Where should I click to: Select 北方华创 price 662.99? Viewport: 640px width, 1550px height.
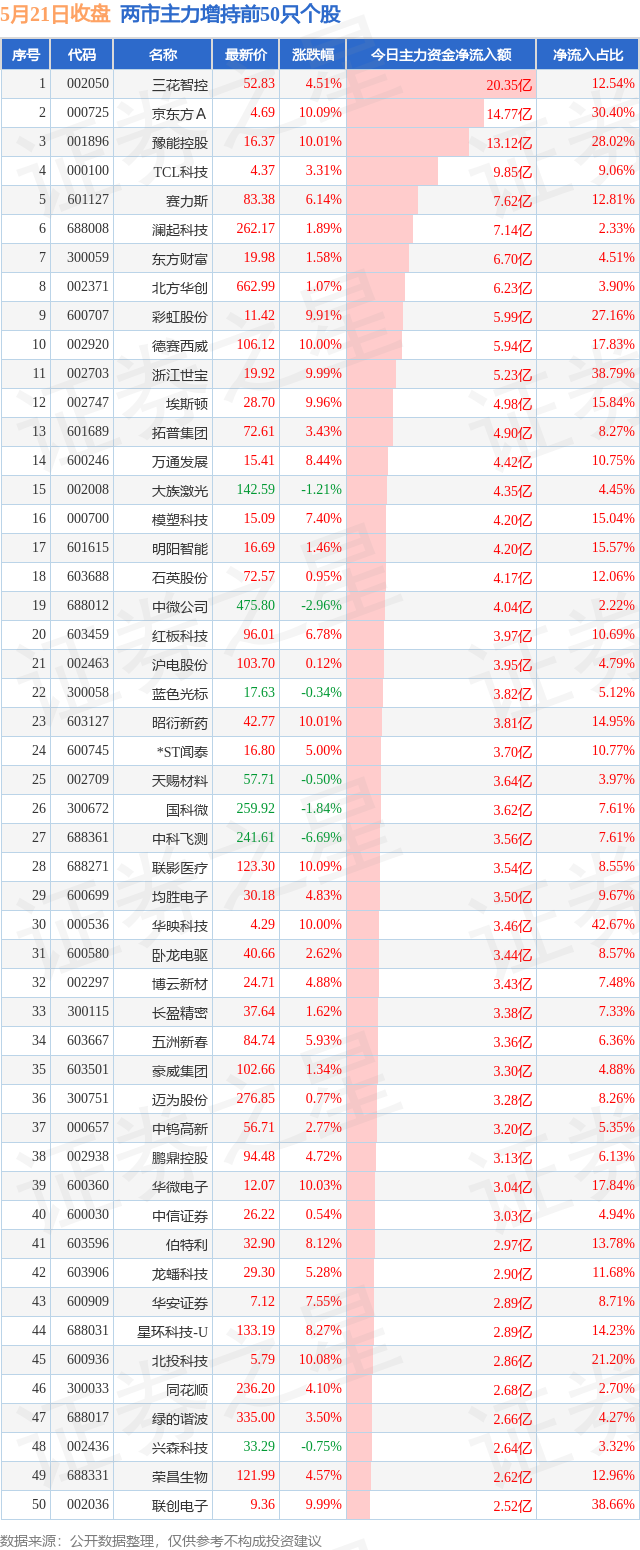256,287
